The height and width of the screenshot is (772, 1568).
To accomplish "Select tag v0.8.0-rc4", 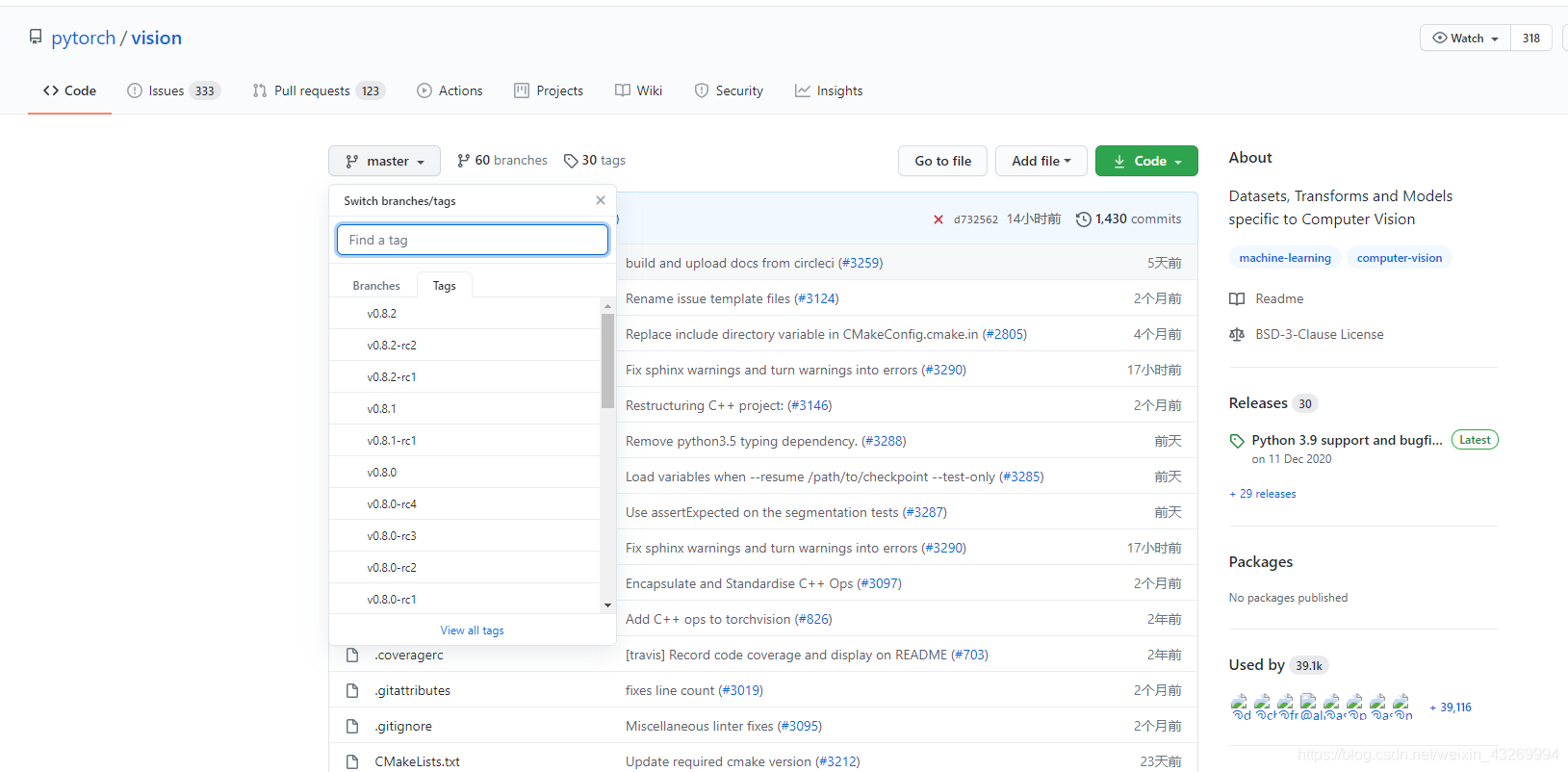I will click(465, 504).
